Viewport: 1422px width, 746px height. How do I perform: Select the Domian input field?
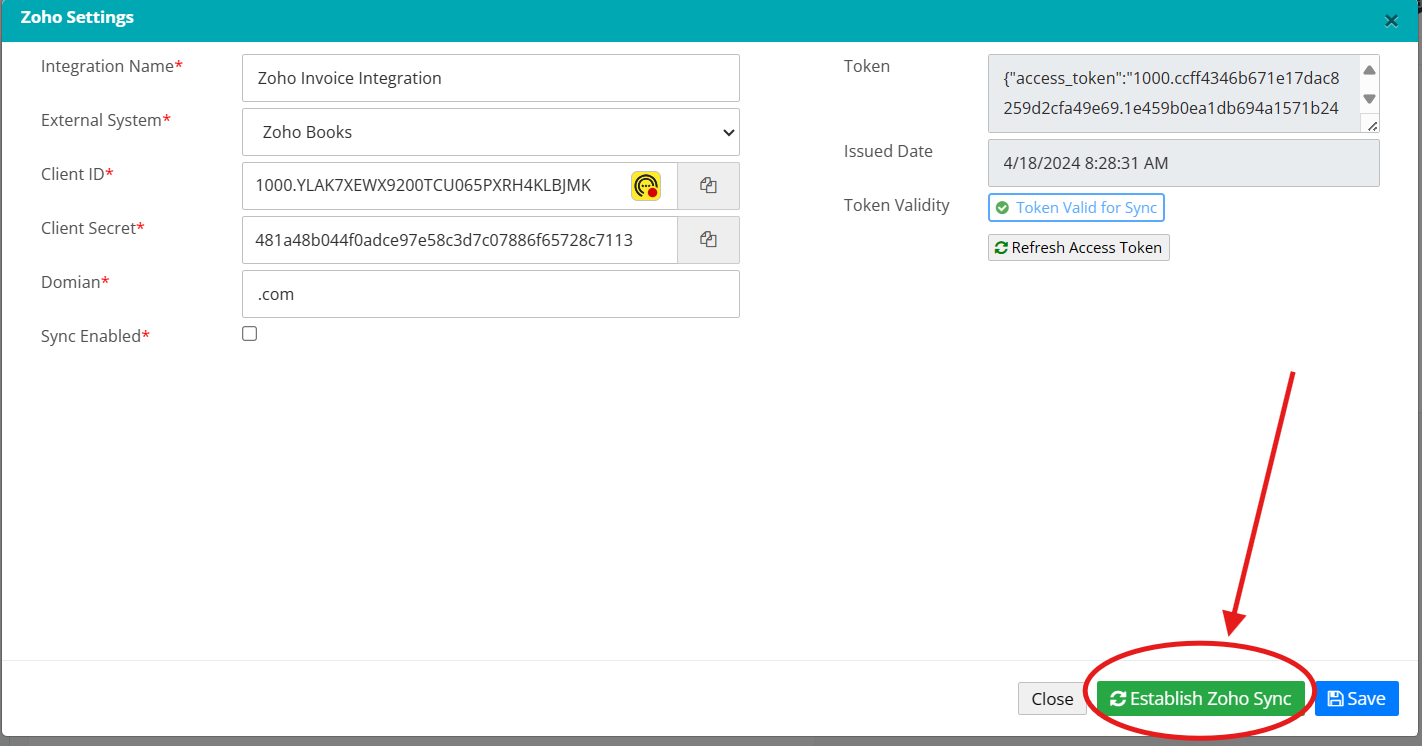490,294
